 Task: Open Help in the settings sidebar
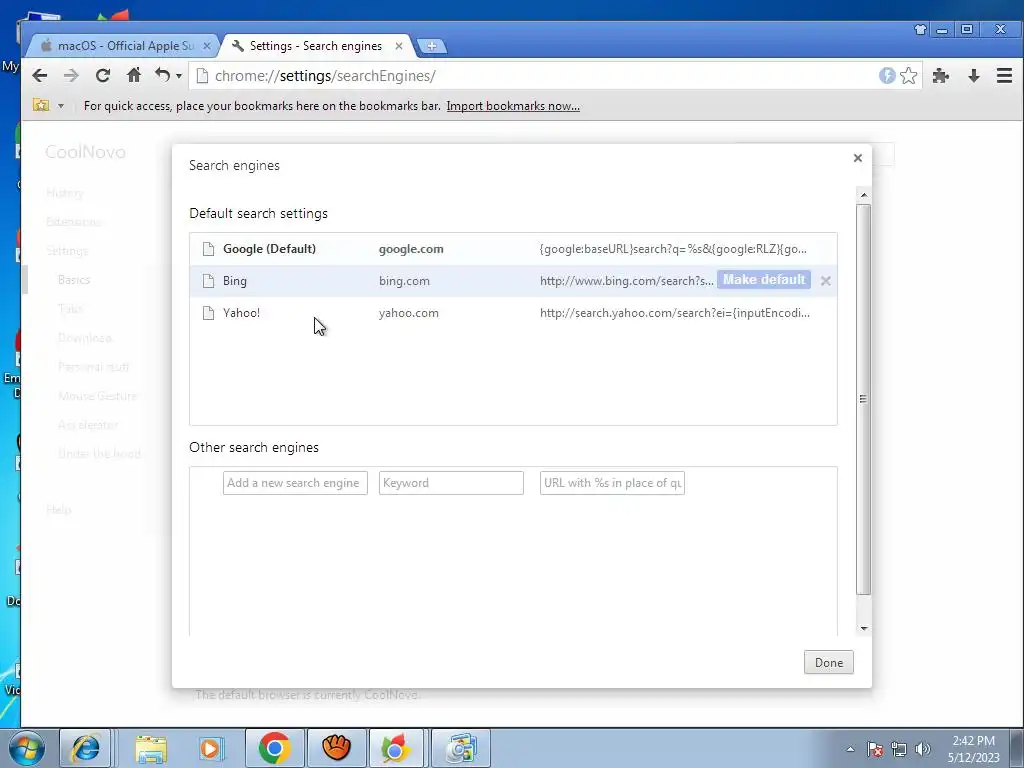(x=59, y=509)
